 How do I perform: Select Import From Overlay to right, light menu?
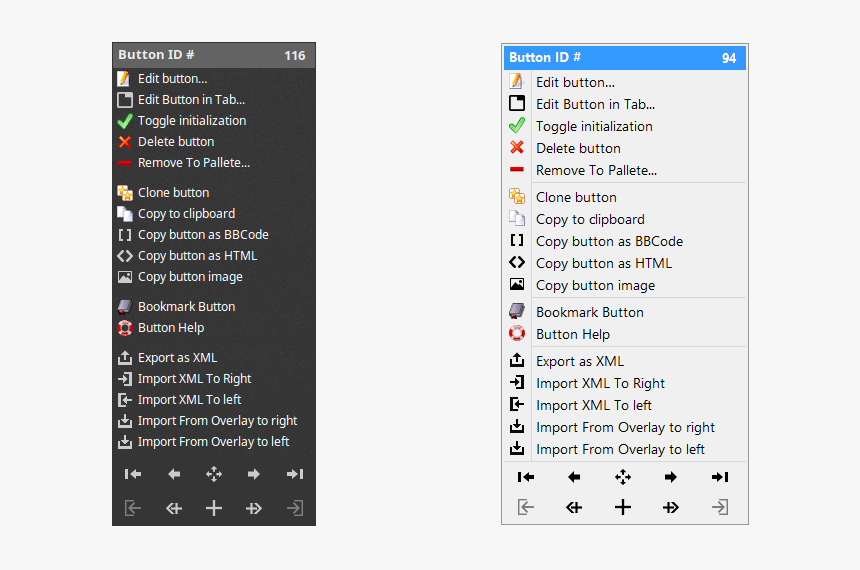pos(625,427)
